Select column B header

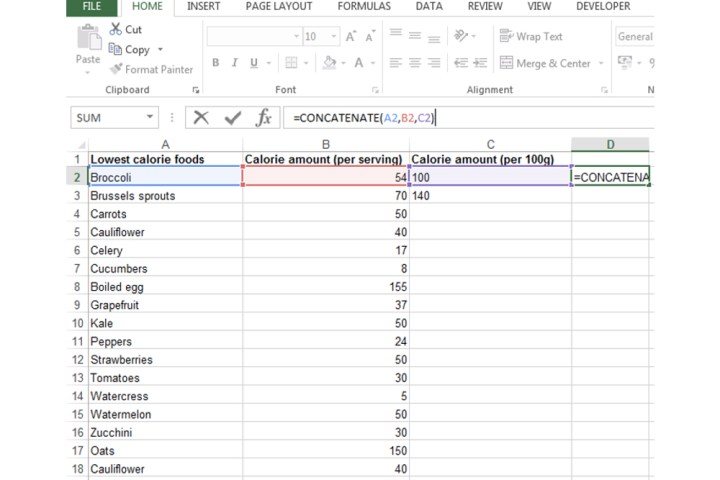[326, 145]
